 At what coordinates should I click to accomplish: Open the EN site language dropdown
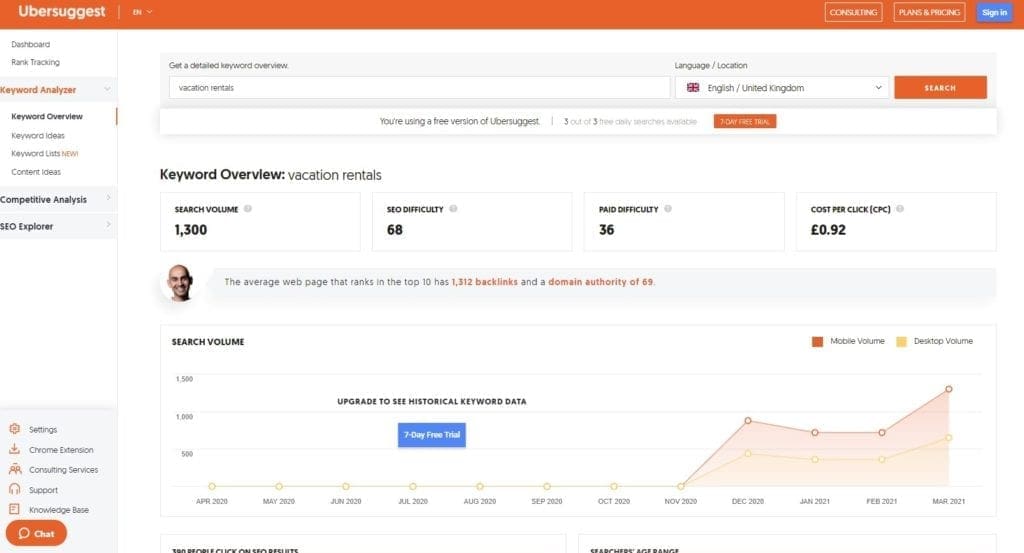pyautogui.click(x=142, y=12)
